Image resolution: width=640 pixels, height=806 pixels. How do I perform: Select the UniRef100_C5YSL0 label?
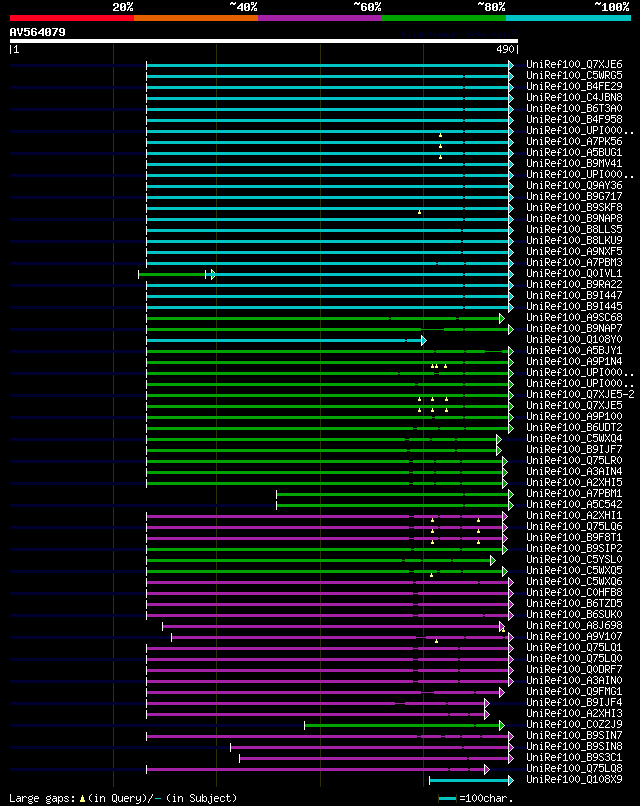pyautogui.click(x=574, y=559)
